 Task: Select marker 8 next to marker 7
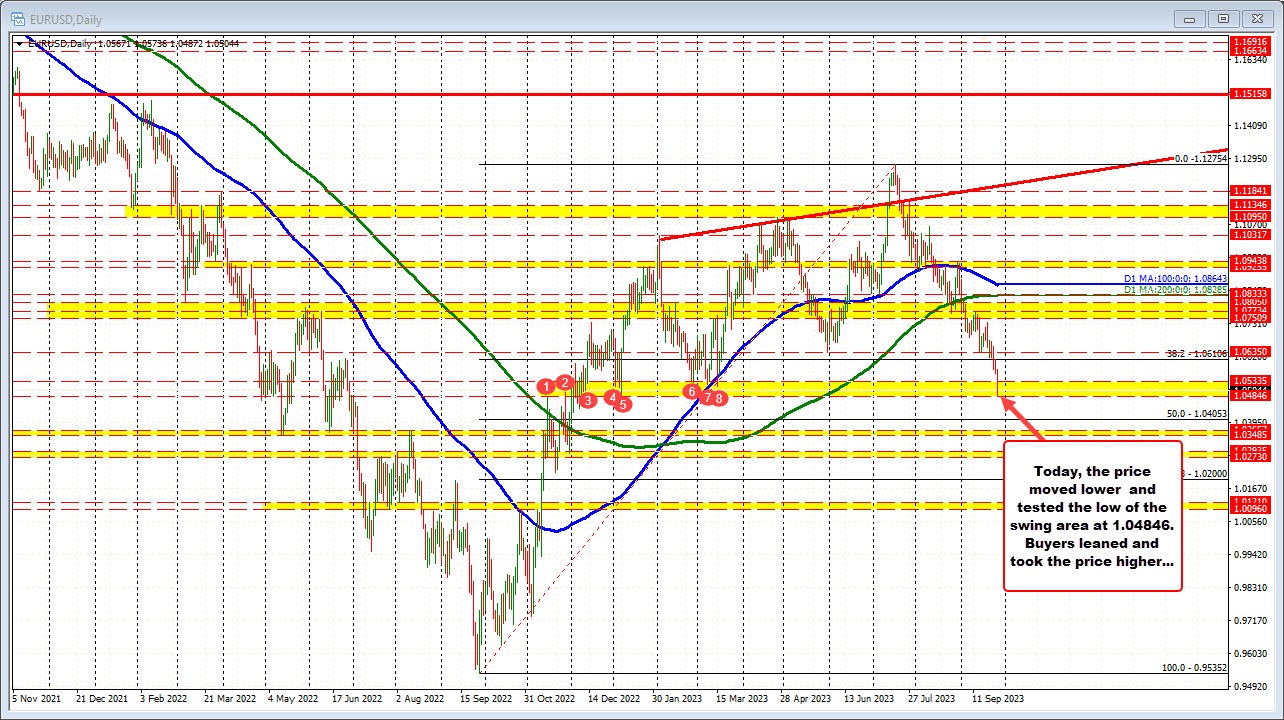[719, 397]
